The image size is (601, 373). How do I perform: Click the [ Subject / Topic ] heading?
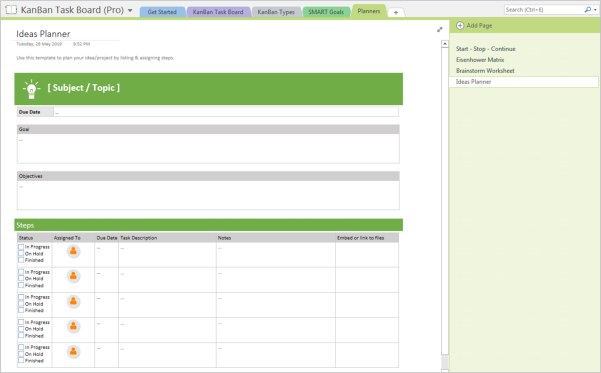pyautogui.click(x=84, y=88)
